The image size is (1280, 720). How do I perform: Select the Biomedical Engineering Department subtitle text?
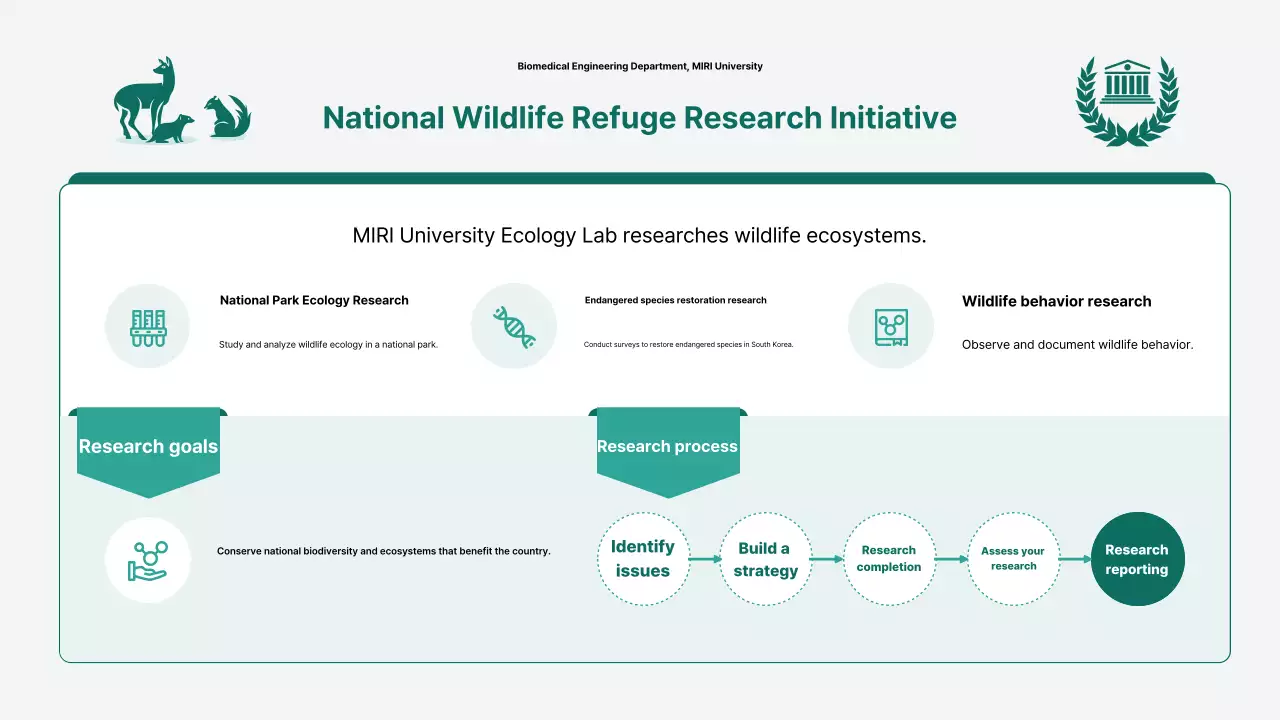point(639,66)
